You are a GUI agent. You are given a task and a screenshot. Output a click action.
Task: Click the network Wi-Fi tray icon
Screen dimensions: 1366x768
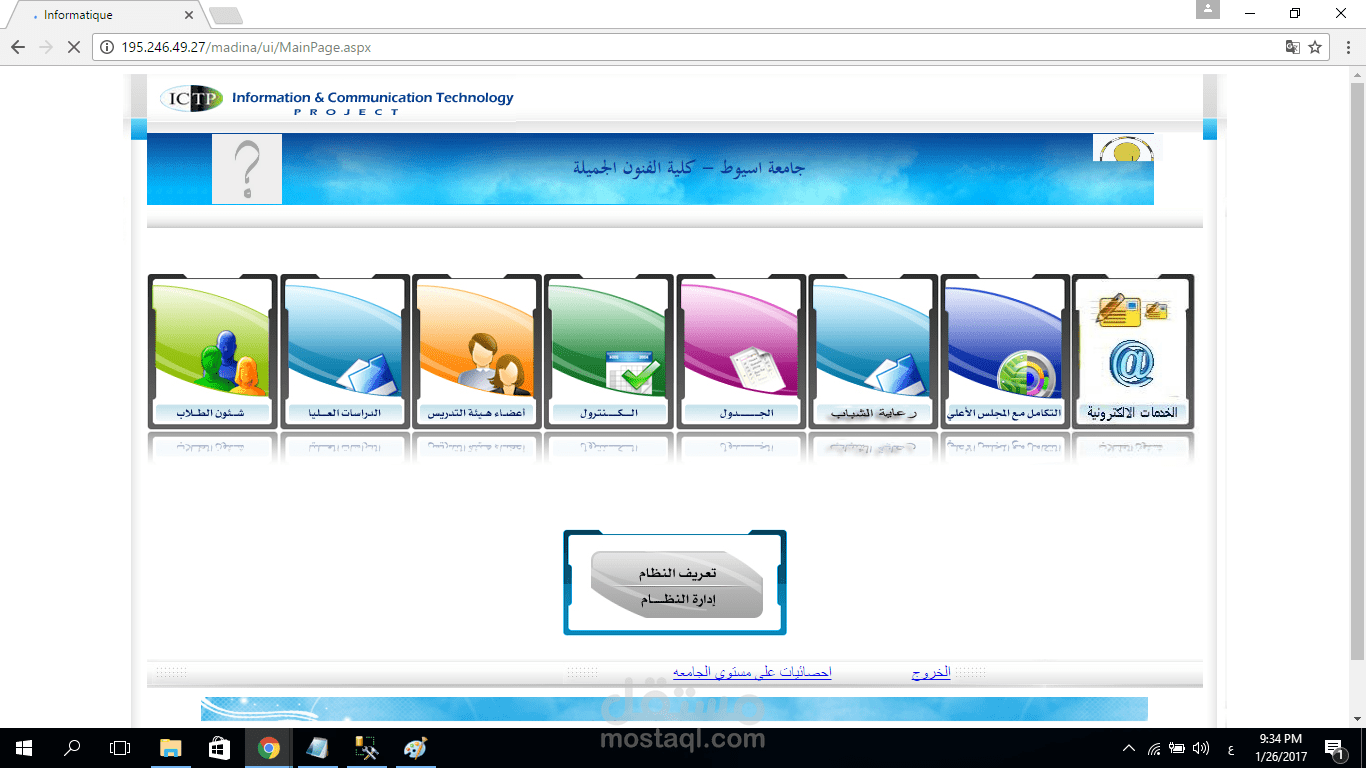[1154, 748]
